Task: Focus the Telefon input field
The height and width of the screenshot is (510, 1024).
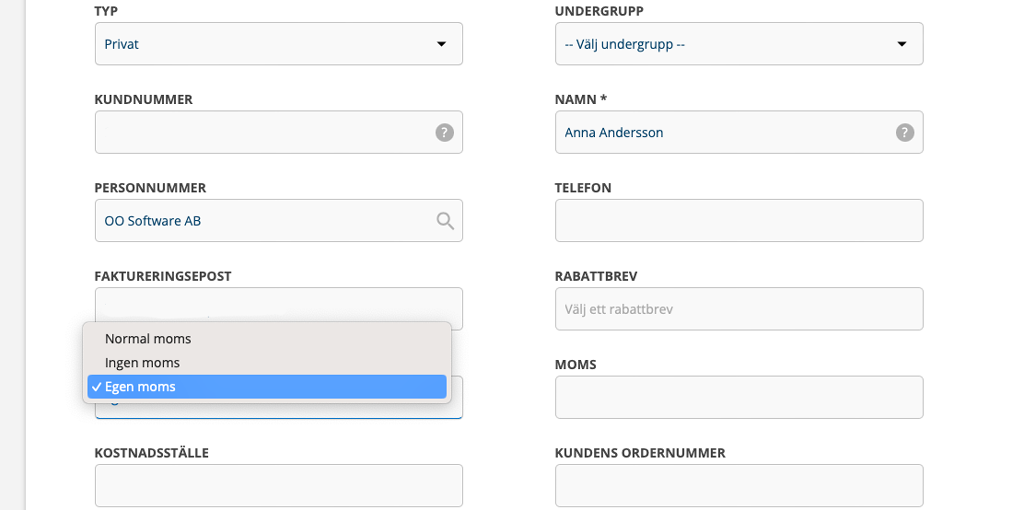Action: point(738,221)
